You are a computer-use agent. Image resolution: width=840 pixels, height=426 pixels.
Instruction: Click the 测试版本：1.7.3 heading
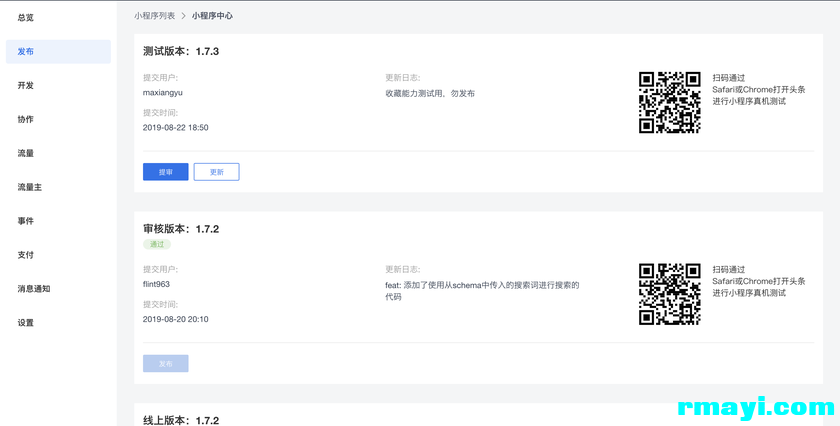181,51
